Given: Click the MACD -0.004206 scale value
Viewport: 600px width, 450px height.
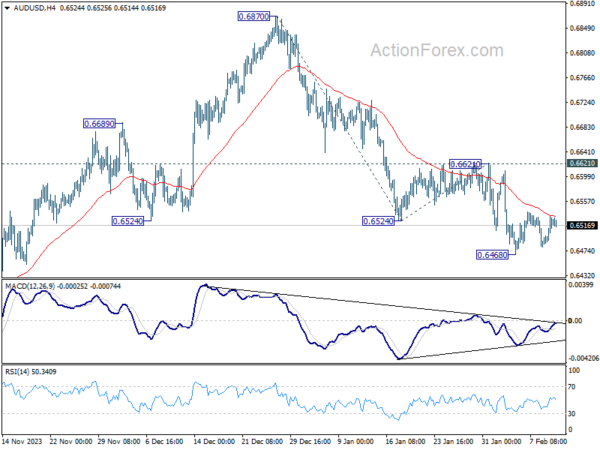Looking at the screenshot, I should coord(584,358).
